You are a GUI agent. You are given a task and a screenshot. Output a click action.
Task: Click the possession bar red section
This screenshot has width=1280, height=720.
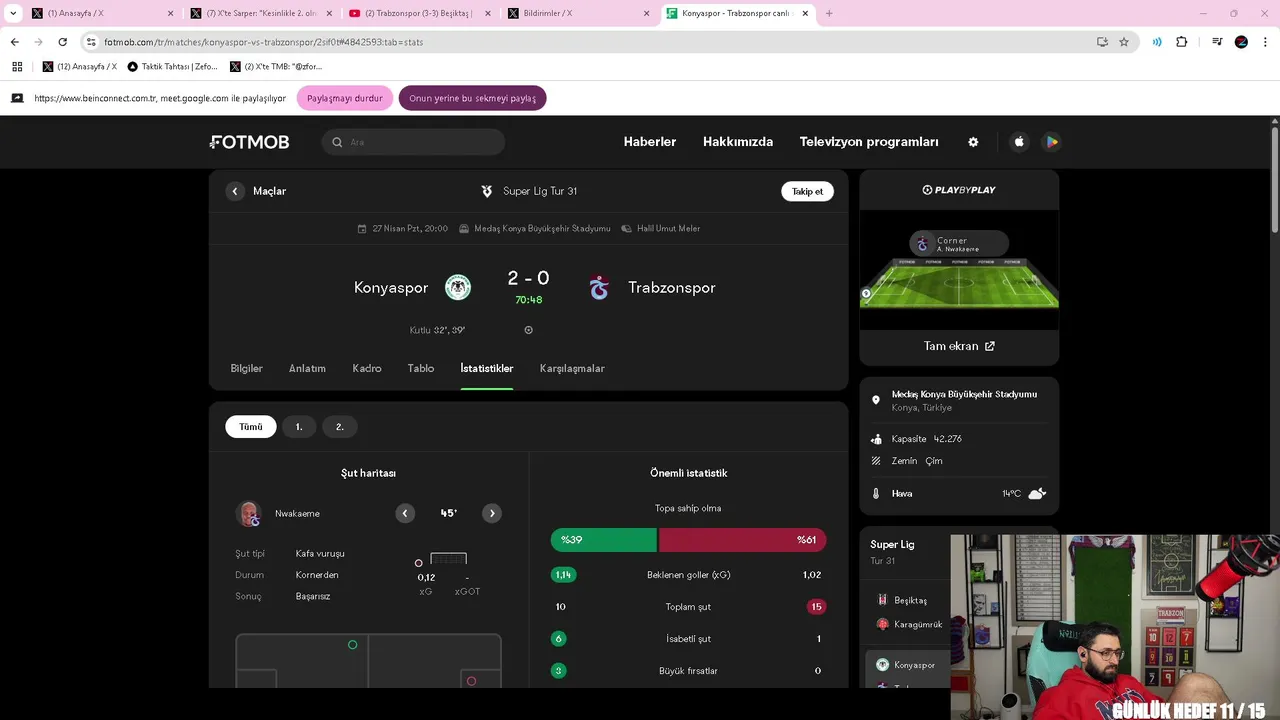click(743, 540)
